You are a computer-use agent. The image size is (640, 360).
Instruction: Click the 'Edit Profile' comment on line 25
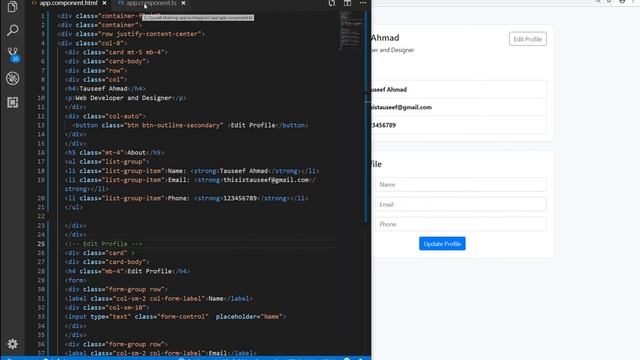tap(103, 244)
